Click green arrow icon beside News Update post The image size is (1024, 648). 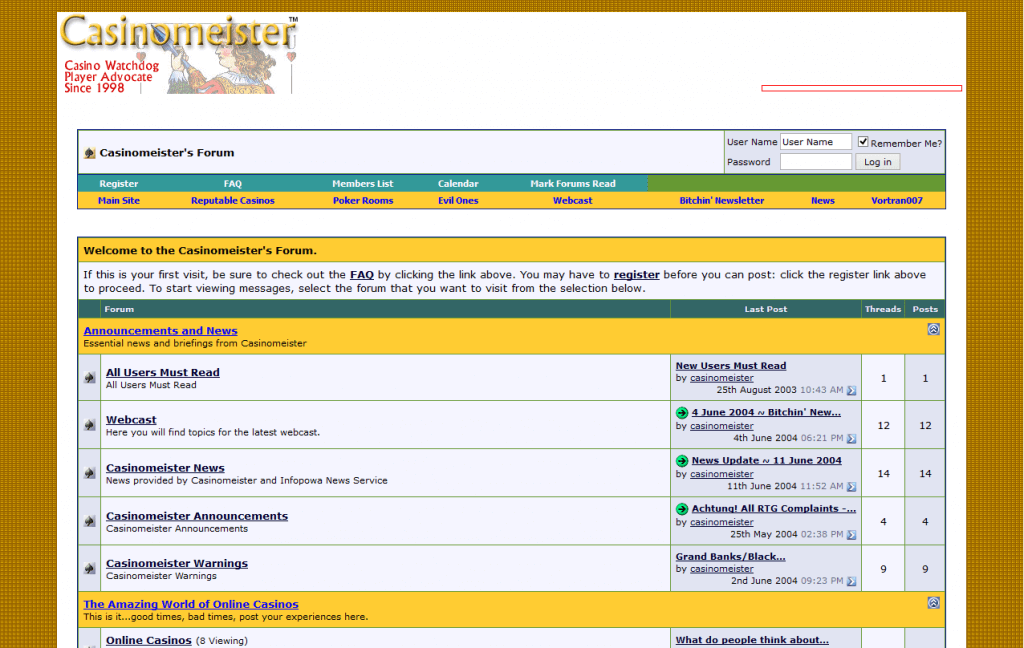682,461
